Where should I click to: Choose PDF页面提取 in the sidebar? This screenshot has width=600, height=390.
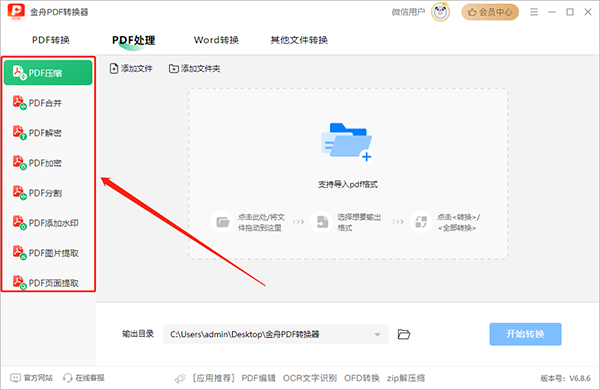click(48, 282)
